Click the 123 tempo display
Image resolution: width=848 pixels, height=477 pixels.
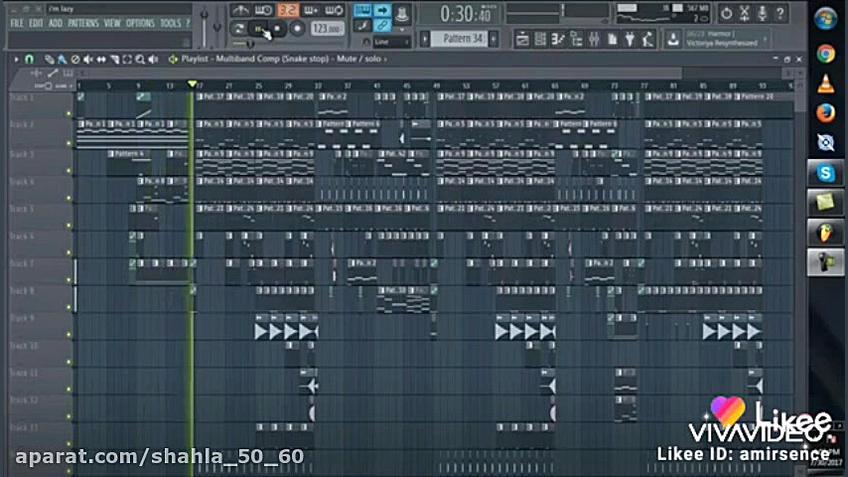pos(327,29)
